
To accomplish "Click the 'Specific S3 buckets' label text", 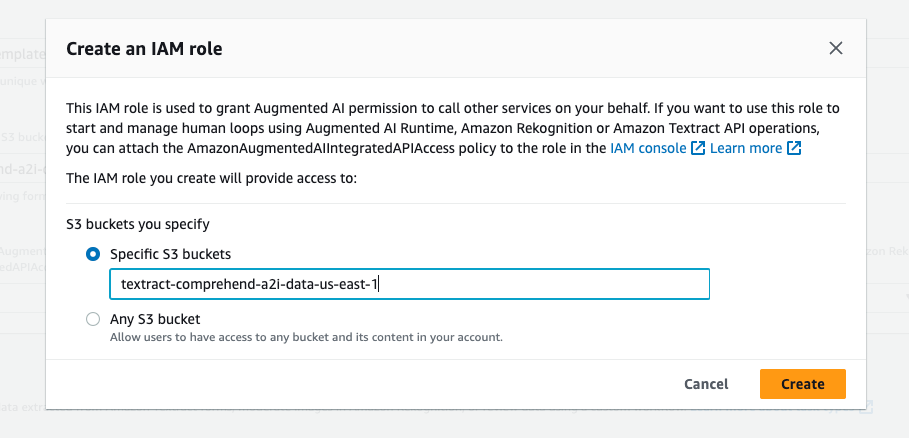I will pyautogui.click(x=170, y=254).
